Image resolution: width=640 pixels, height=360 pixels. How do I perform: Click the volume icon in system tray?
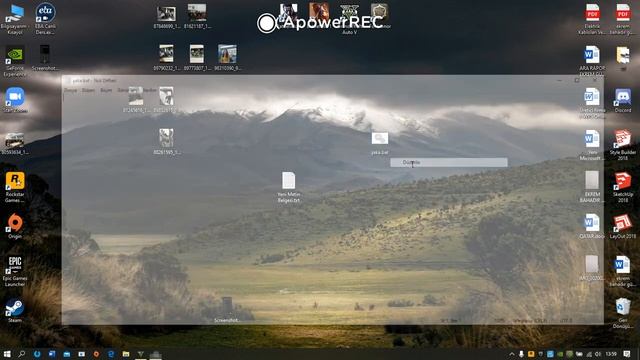(598, 354)
